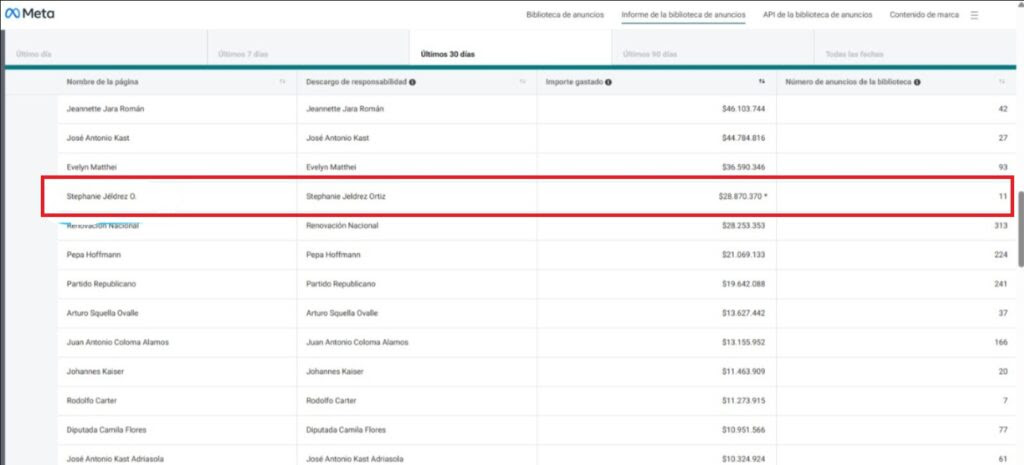Select the Últimos 90 días tab
Image resolution: width=1024 pixels, height=465 pixels.
pyautogui.click(x=650, y=53)
